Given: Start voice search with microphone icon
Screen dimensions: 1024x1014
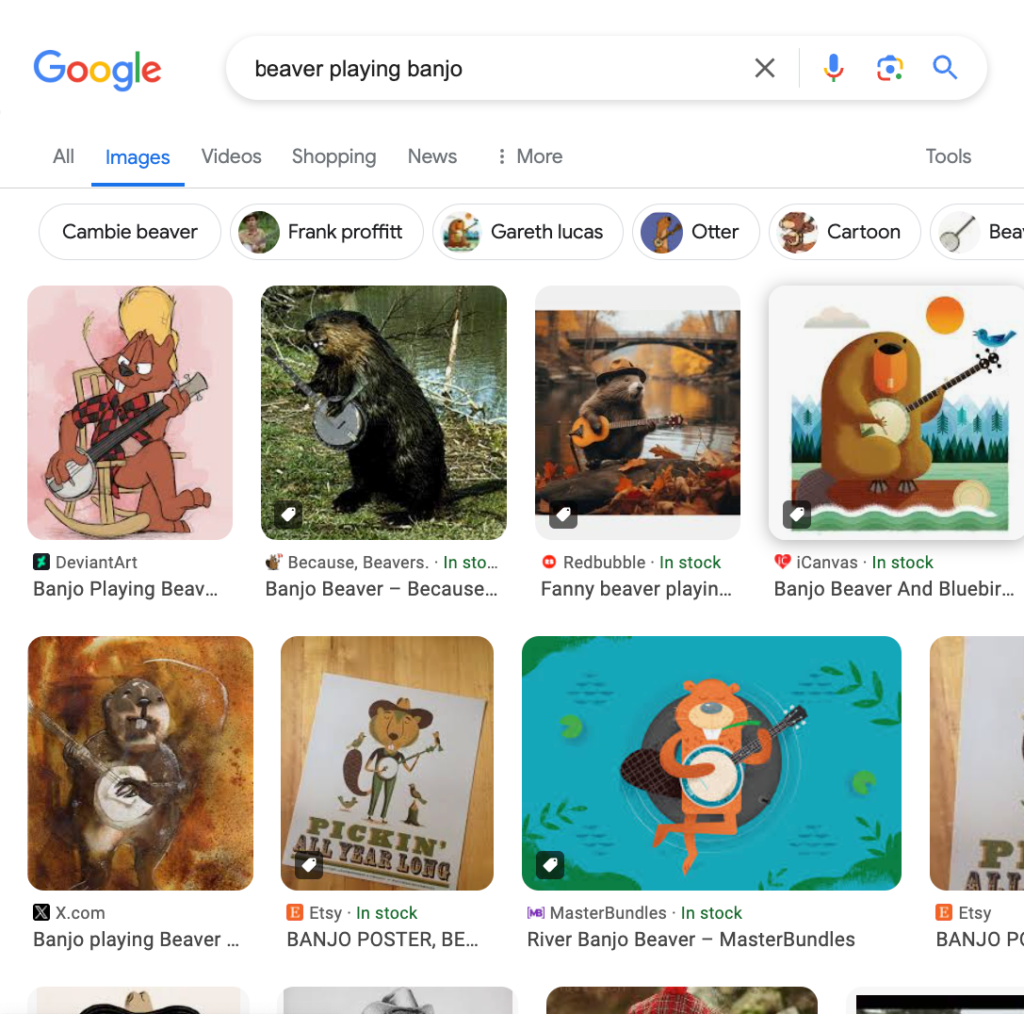Looking at the screenshot, I should [x=833, y=68].
